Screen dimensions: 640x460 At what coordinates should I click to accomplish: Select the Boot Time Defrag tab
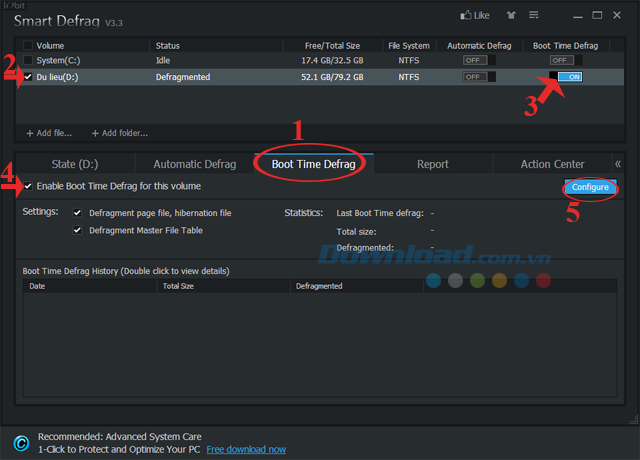point(313,164)
